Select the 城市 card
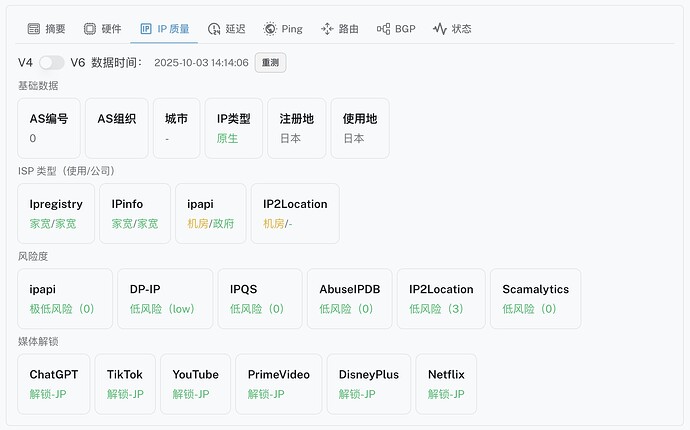This screenshot has height=430, width=690. coord(176,128)
